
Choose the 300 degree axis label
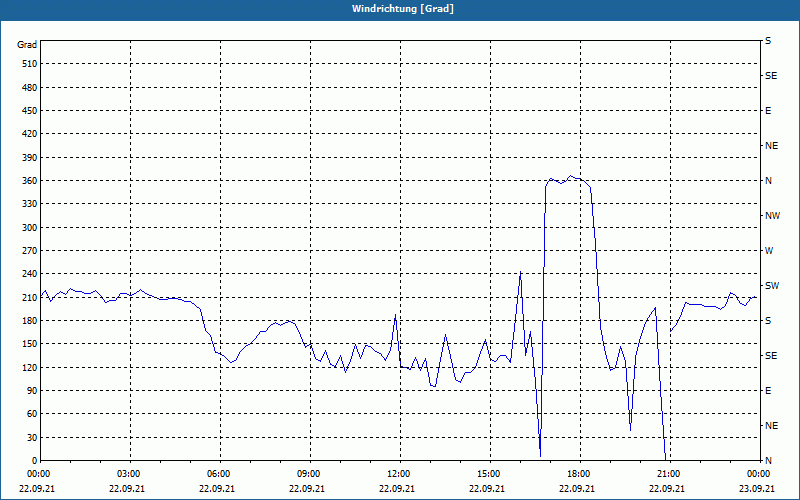(x=30, y=227)
